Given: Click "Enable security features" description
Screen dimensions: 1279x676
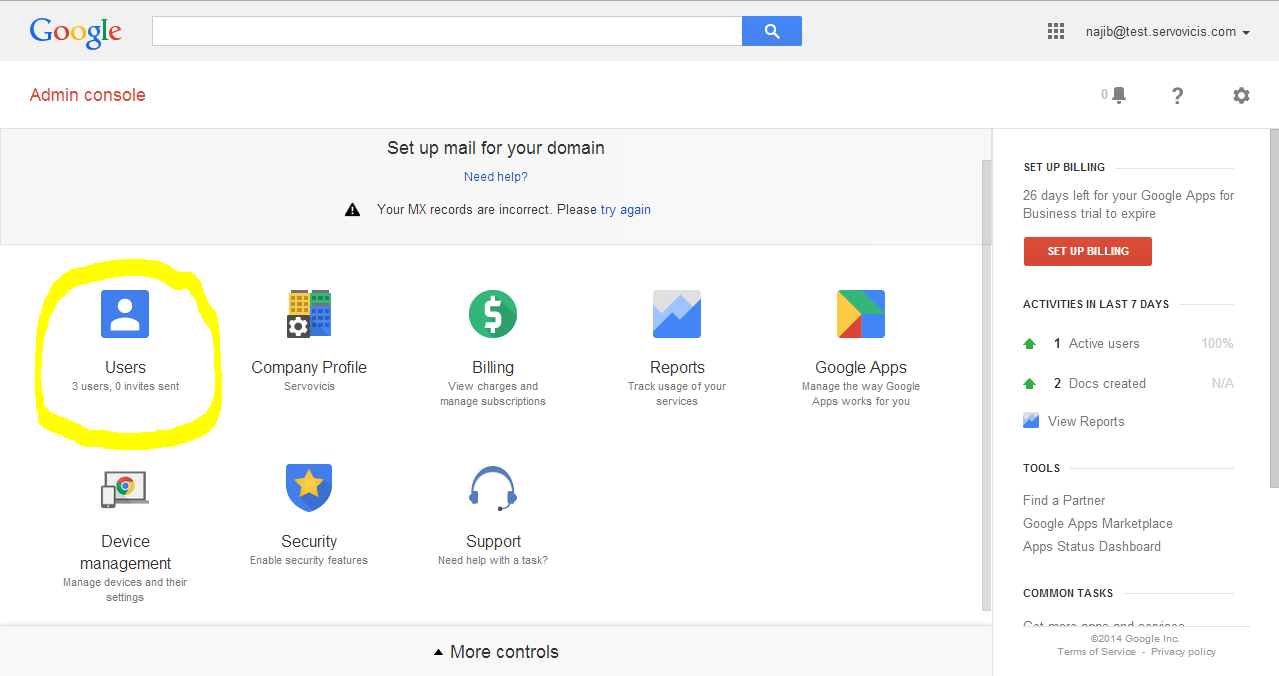Looking at the screenshot, I should click(309, 560).
